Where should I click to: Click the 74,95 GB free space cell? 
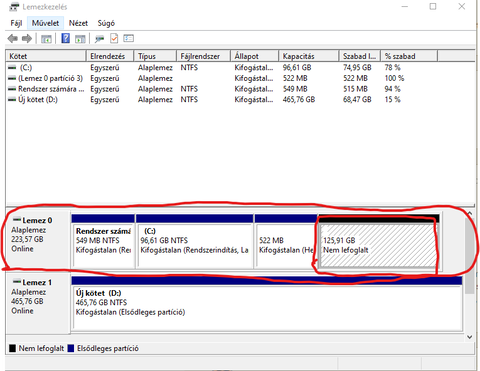357,68
